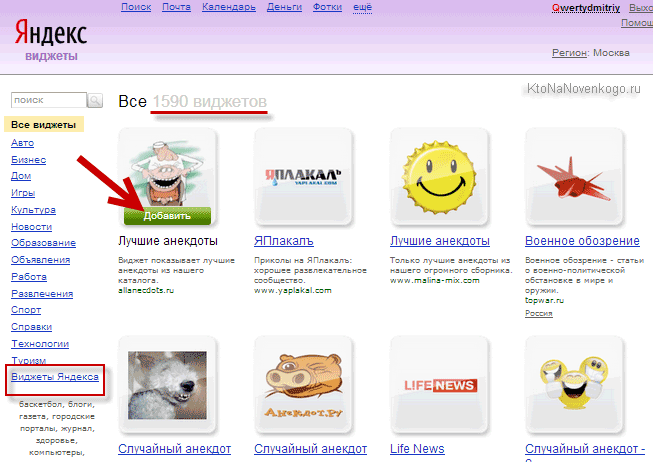Select the Новости category
The width and height of the screenshot is (653, 462).
pyautogui.click(x=32, y=227)
